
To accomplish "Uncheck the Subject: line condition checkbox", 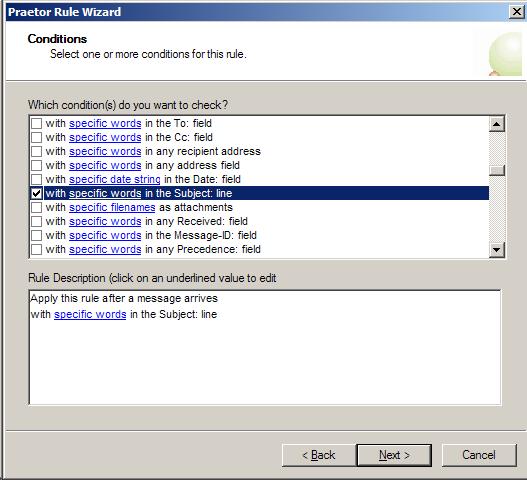I will point(36,193).
